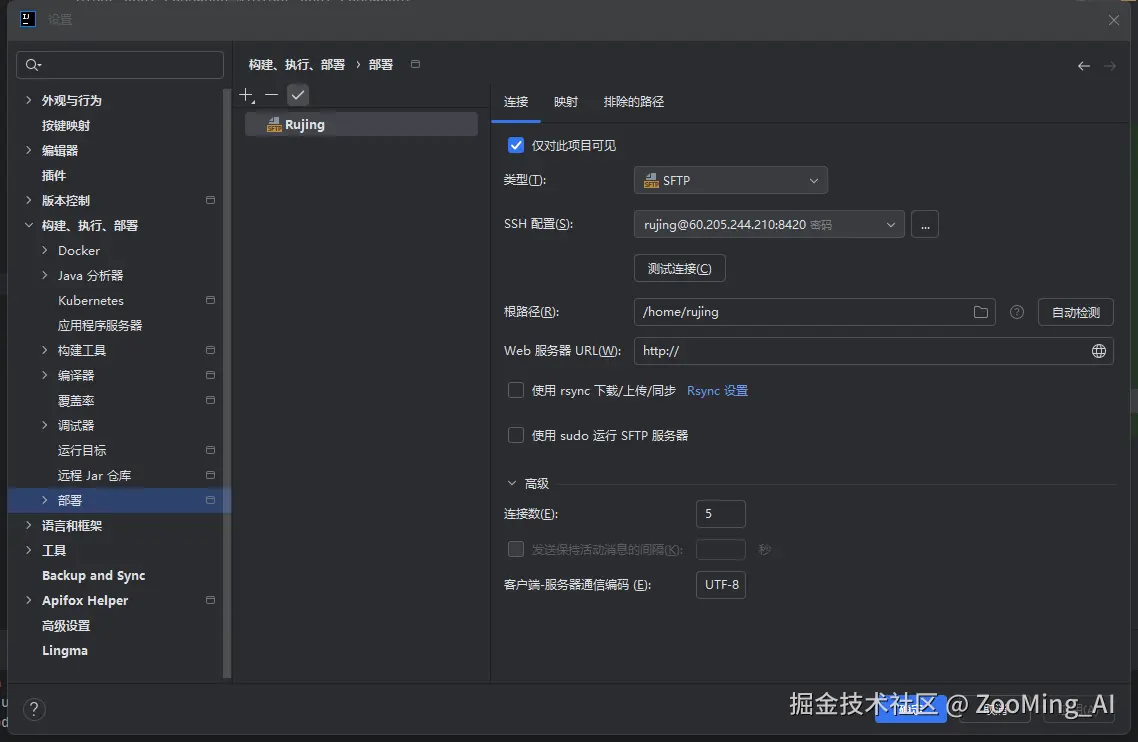
Task: Click project-level icon beside 运行目标
Action: [210, 451]
